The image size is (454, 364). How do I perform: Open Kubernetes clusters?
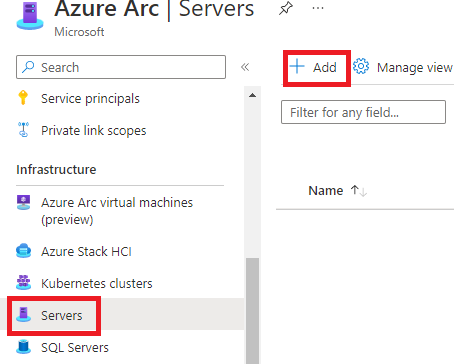(x=97, y=283)
